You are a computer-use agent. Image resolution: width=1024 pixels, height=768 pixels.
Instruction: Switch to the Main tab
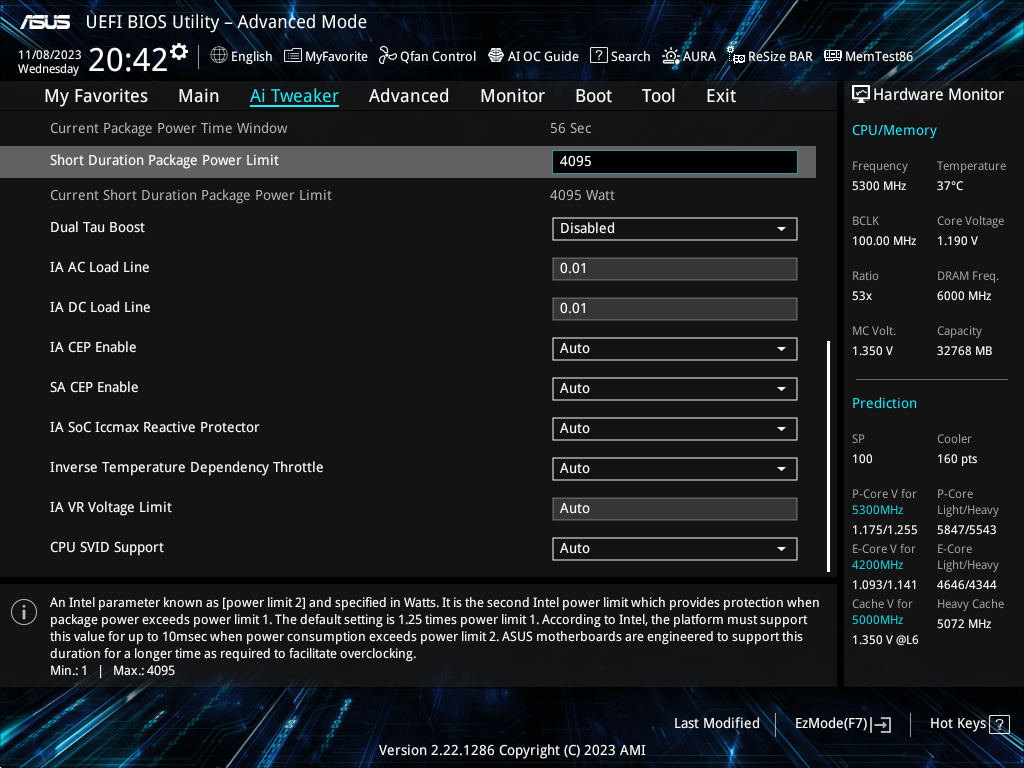click(199, 96)
